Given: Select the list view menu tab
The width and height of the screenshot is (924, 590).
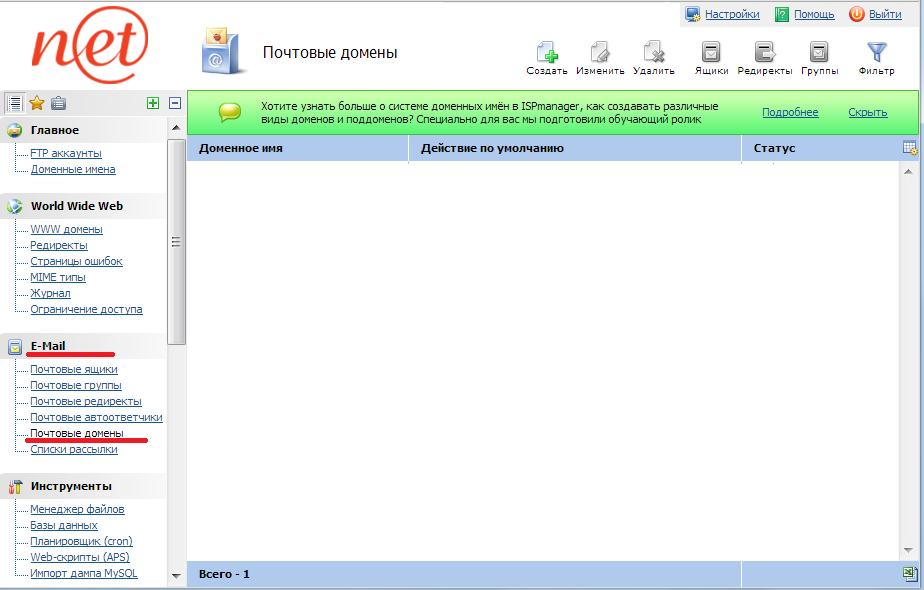Looking at the screenshot, I should (x=15, y=103).
